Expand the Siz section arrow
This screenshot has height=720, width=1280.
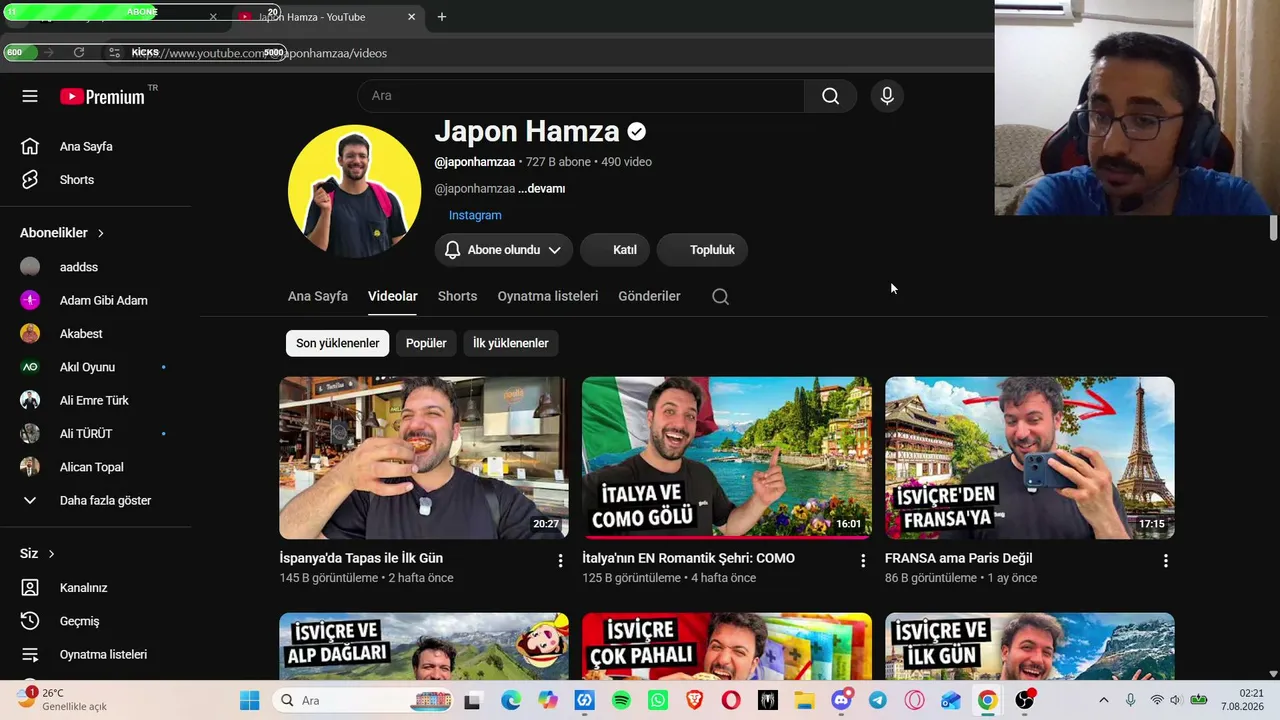[51, 554]
